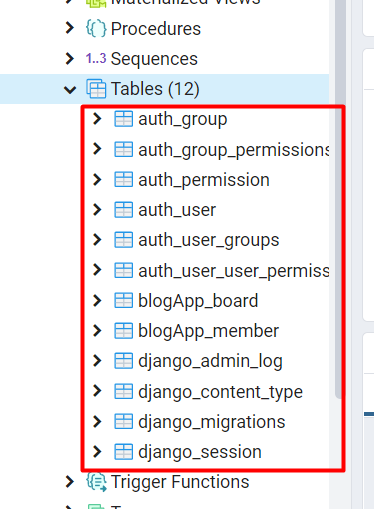The width and height of the screenshot is (374, 509).
Task: Click the django_content_type table icon
Action: (123, 391)
